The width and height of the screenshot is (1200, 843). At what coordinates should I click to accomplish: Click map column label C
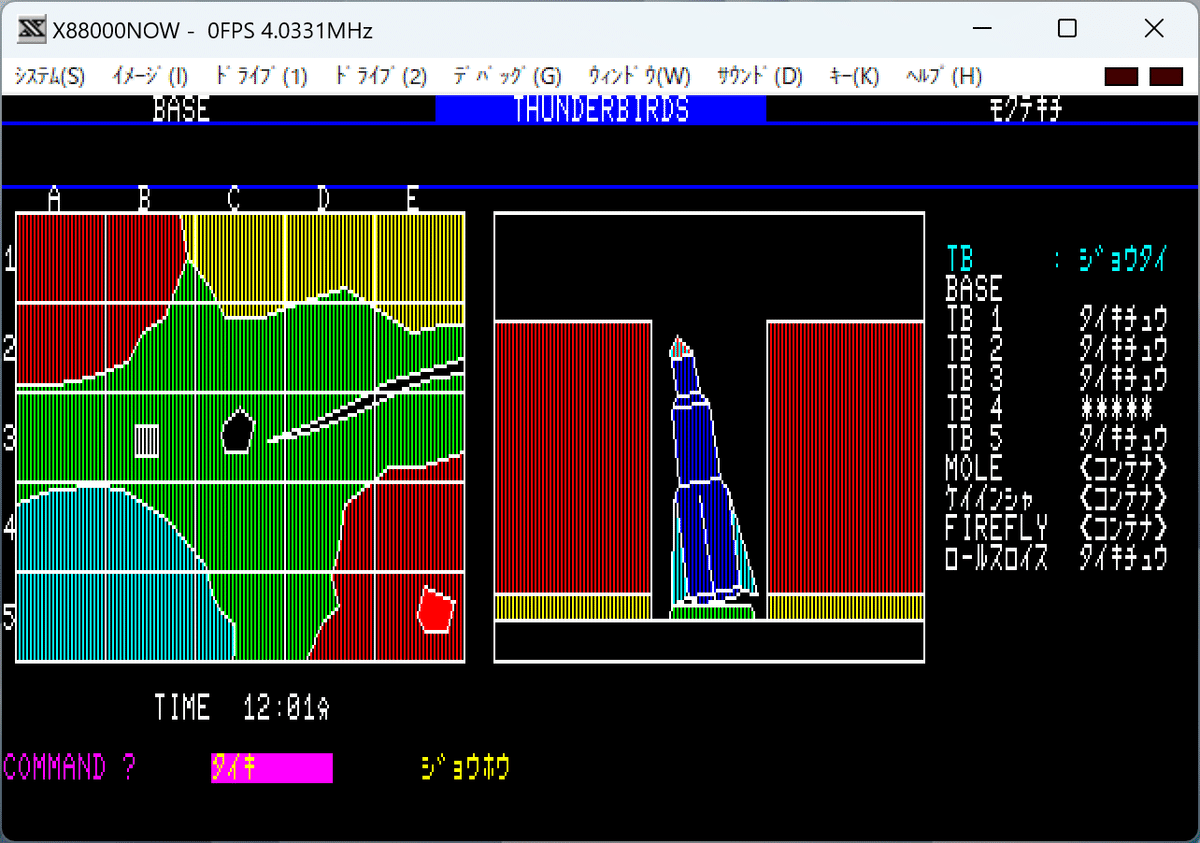click(x=234, y=199)
